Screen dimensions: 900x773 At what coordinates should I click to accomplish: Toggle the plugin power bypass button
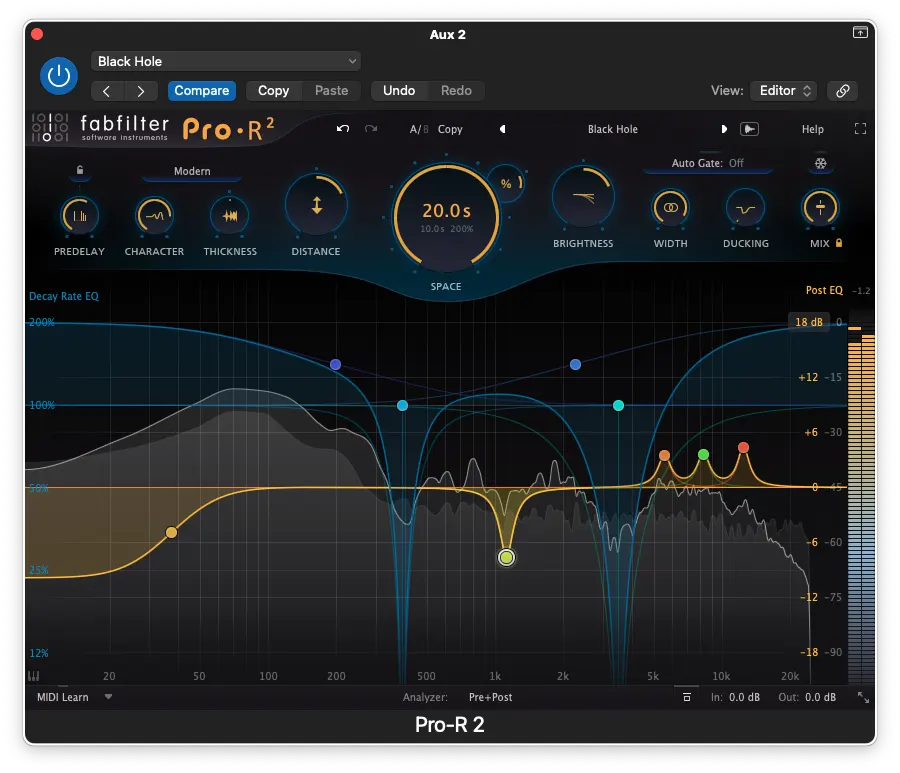(59, 76)
